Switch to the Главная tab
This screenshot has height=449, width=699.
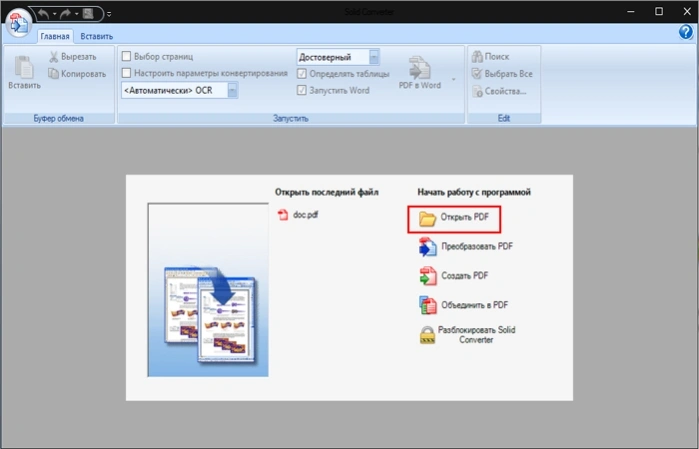55,37
